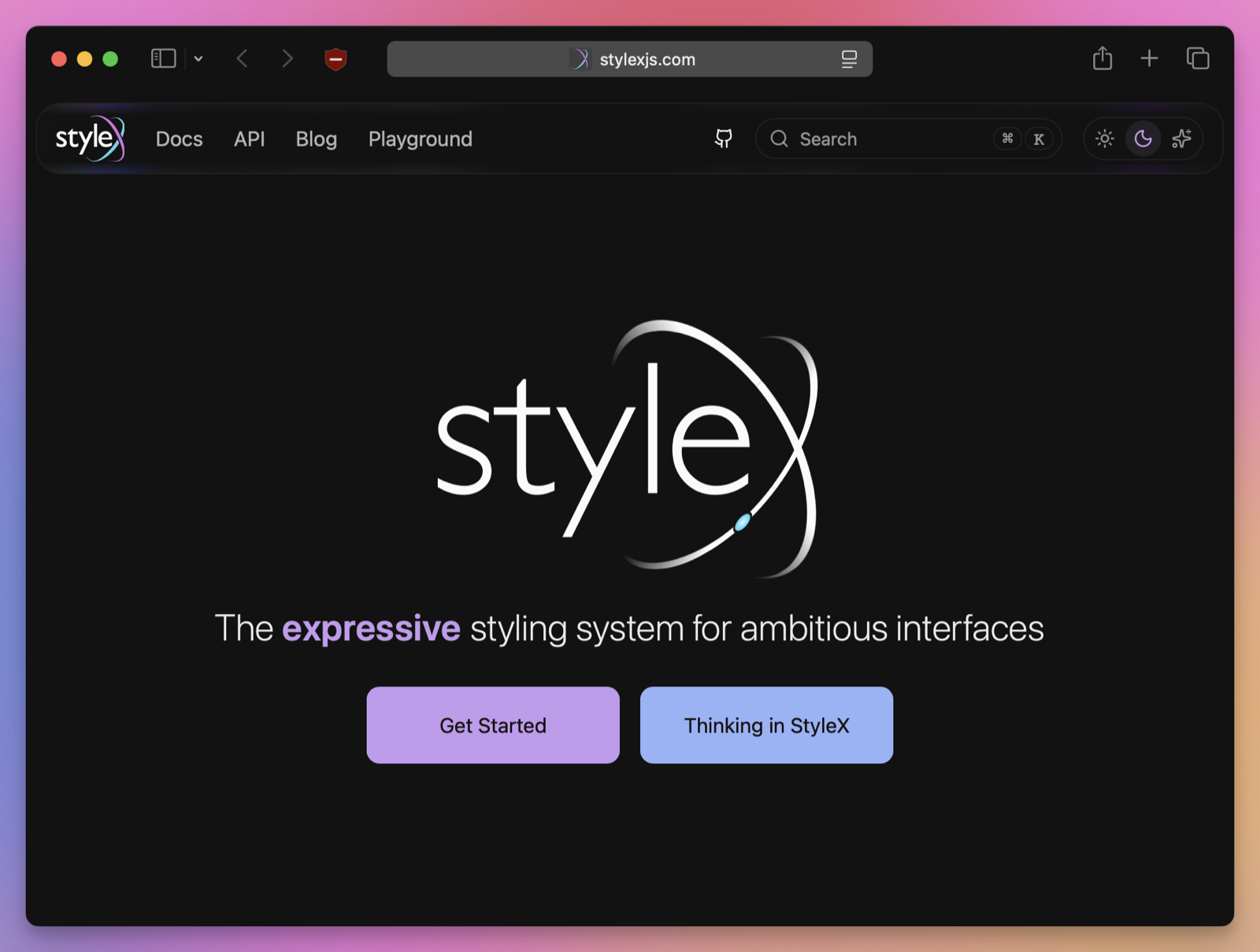The image size is (1260, 952).
Task: Click the StyleX logo in the navbar
Action: click(x=90, y=139)
